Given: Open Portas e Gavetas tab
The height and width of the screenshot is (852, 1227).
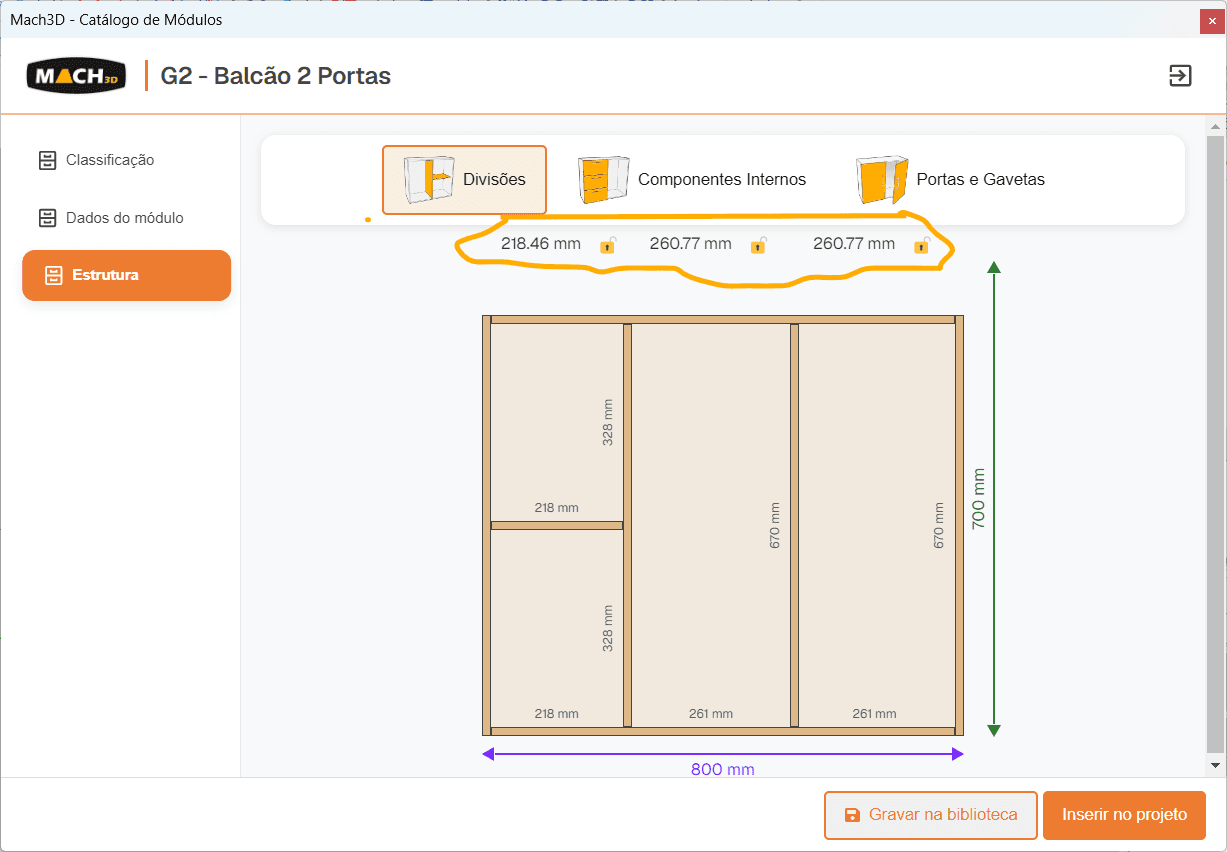Looking at the screenshot, I should [951, 180].
